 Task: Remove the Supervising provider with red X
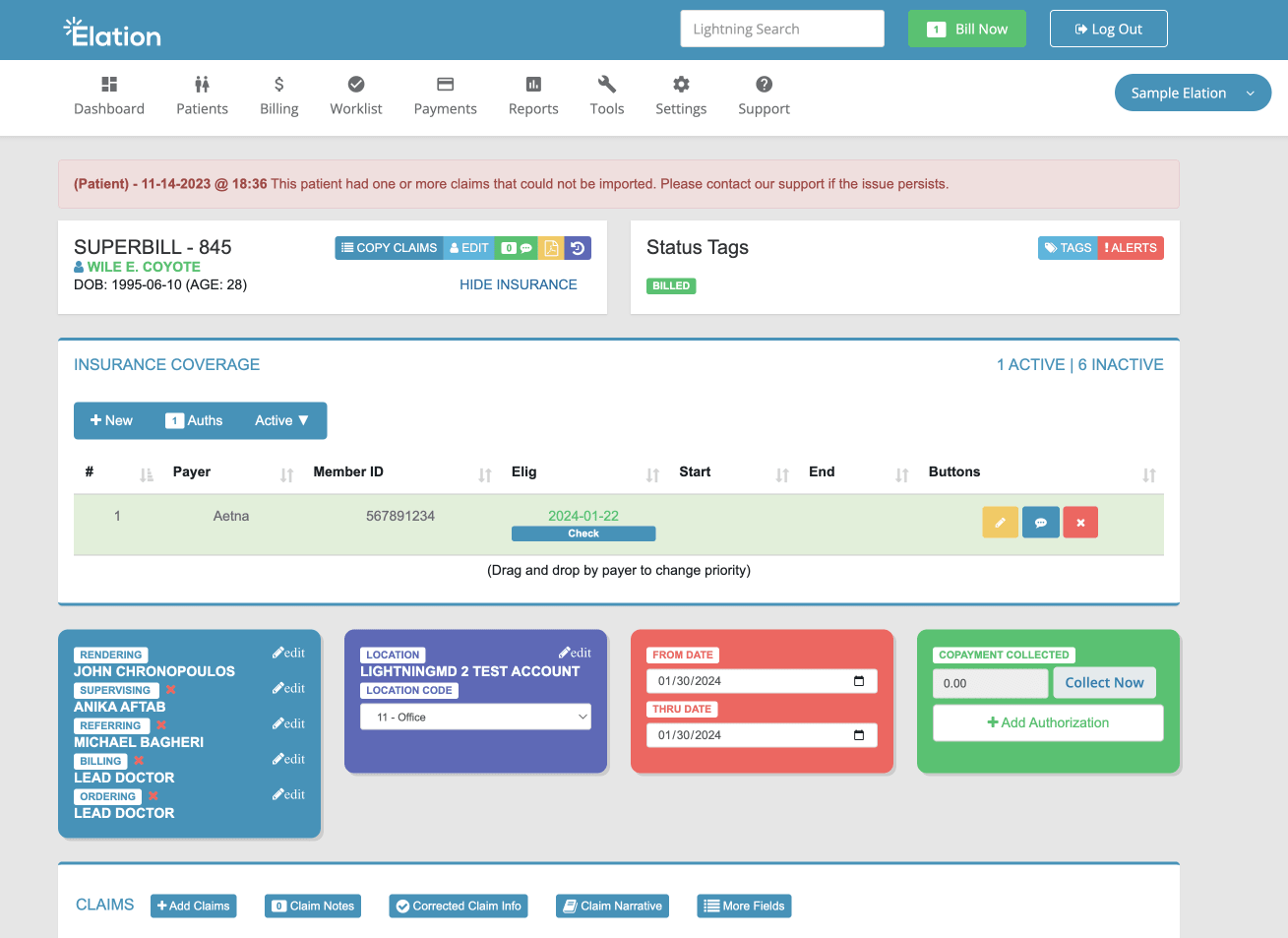[170, 690]
